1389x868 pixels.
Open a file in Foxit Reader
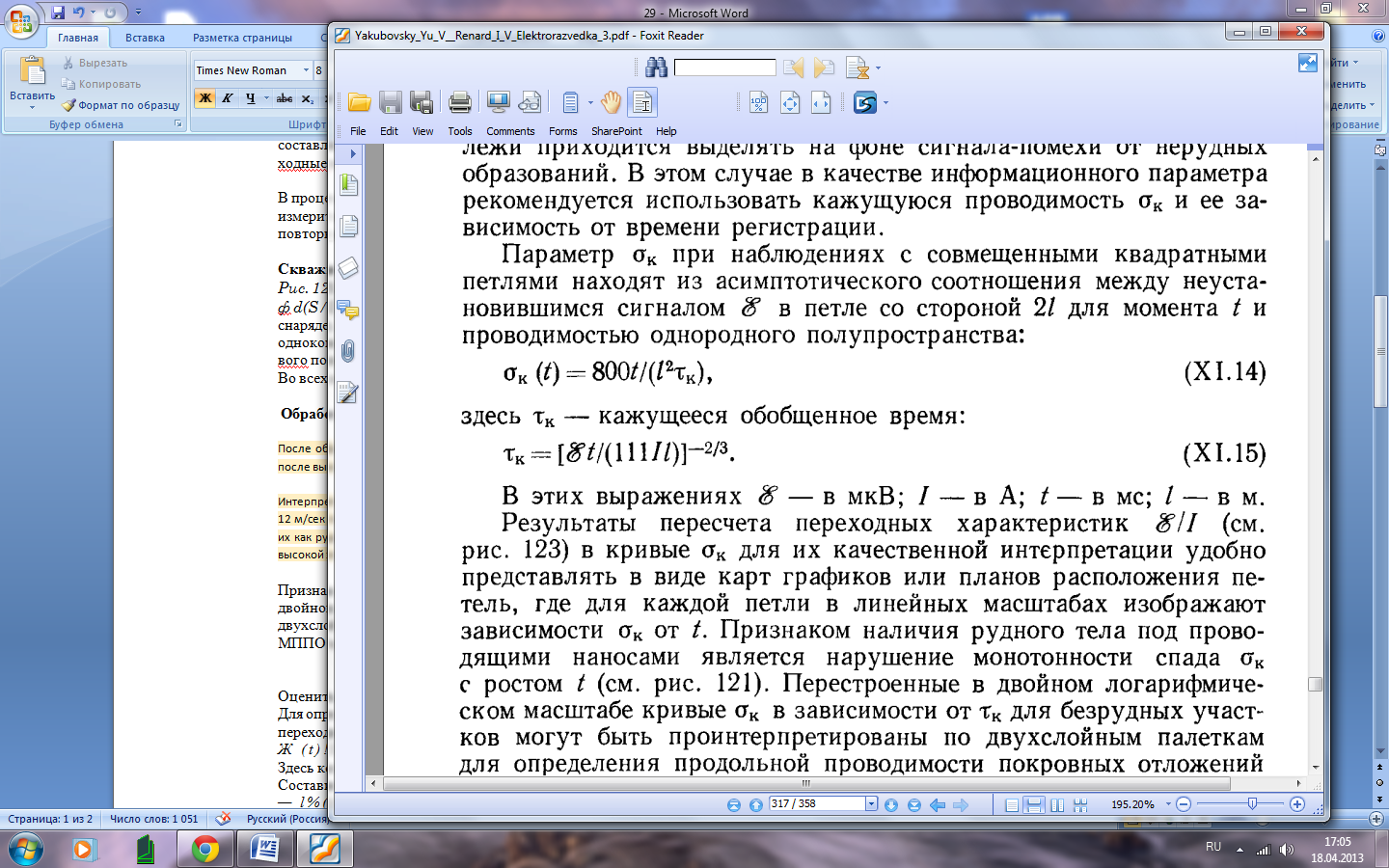(360, 102)
